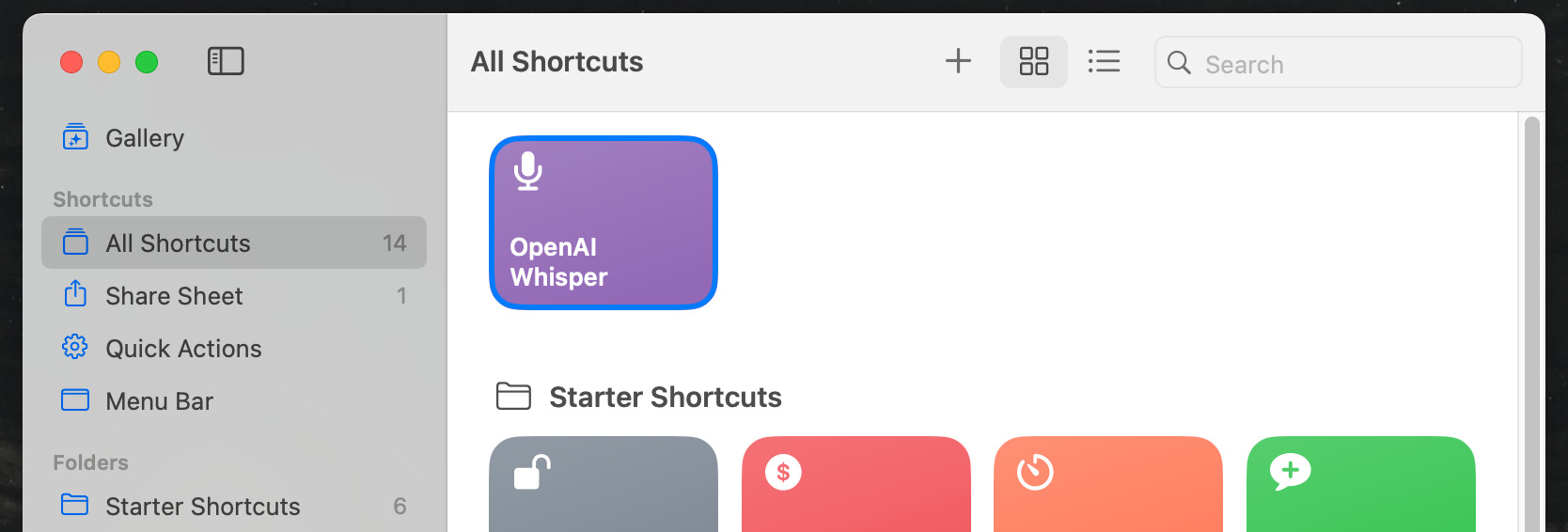Select the Quick Actions gear icon

tap(75, 348)
